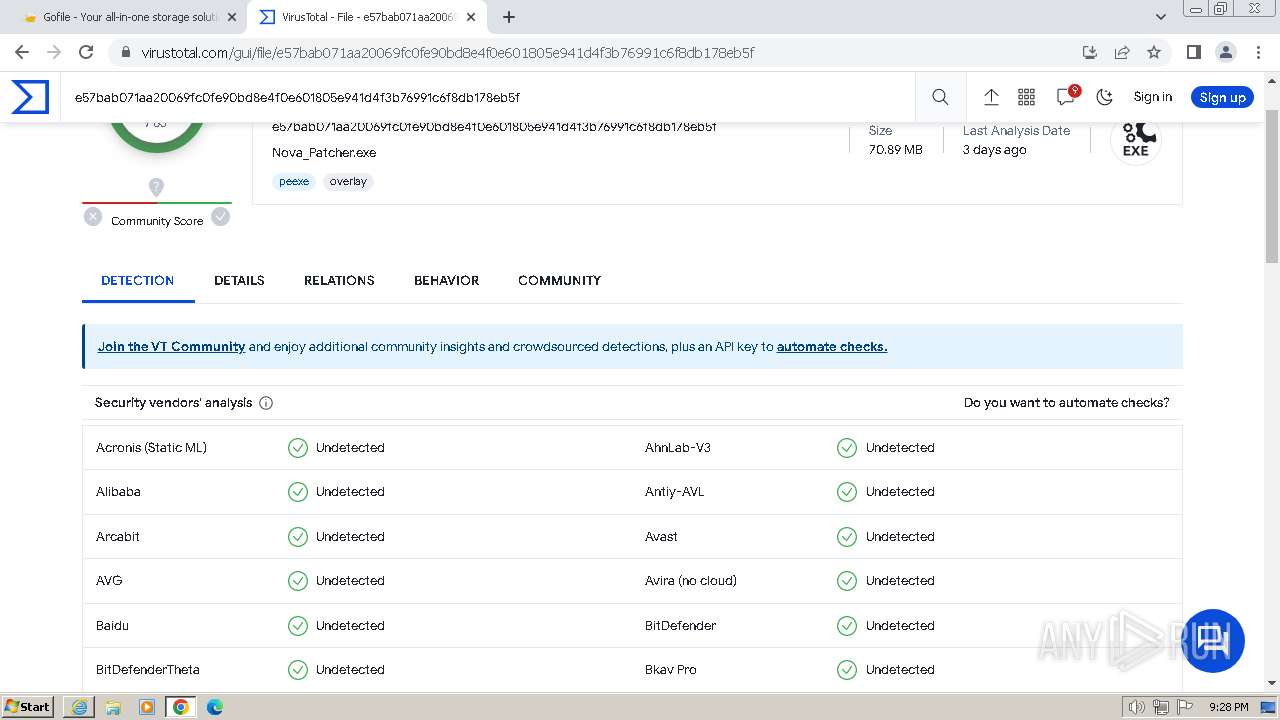Click the overlay tag
This screenshot has height=720, width=1280.
[348, 181]
